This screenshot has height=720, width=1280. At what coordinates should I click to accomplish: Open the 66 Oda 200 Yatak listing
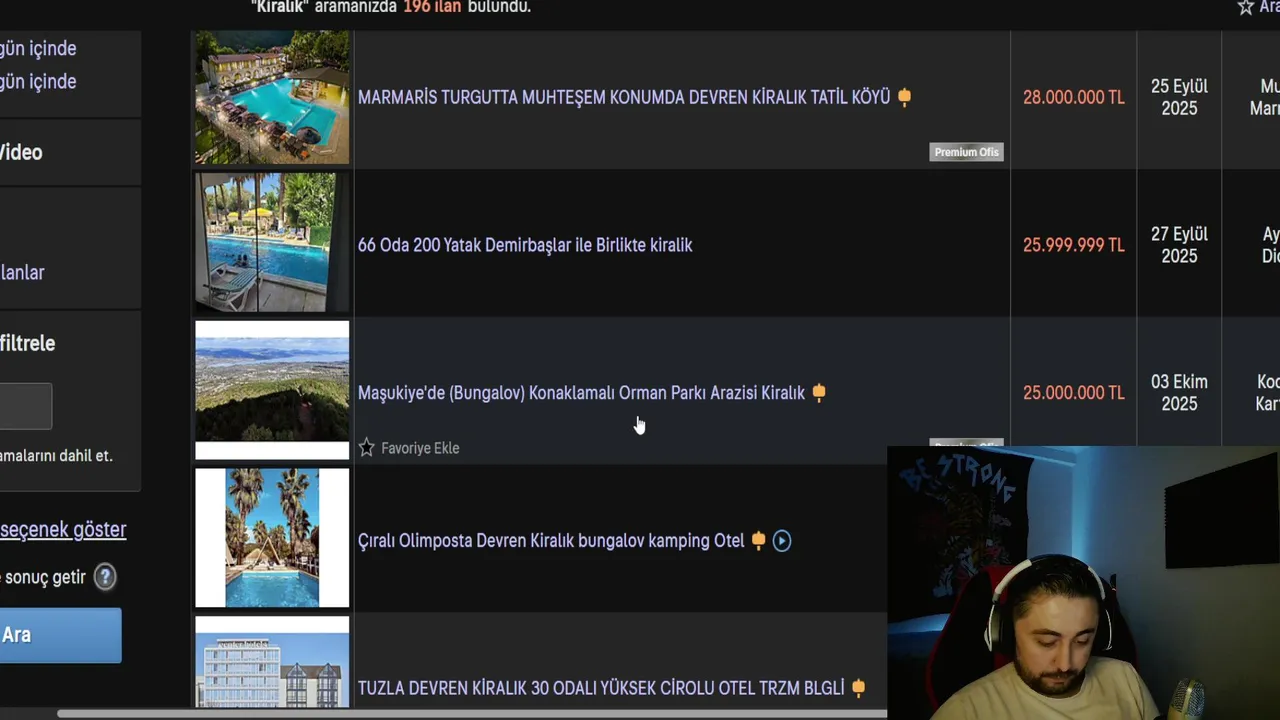click(525, 245)
